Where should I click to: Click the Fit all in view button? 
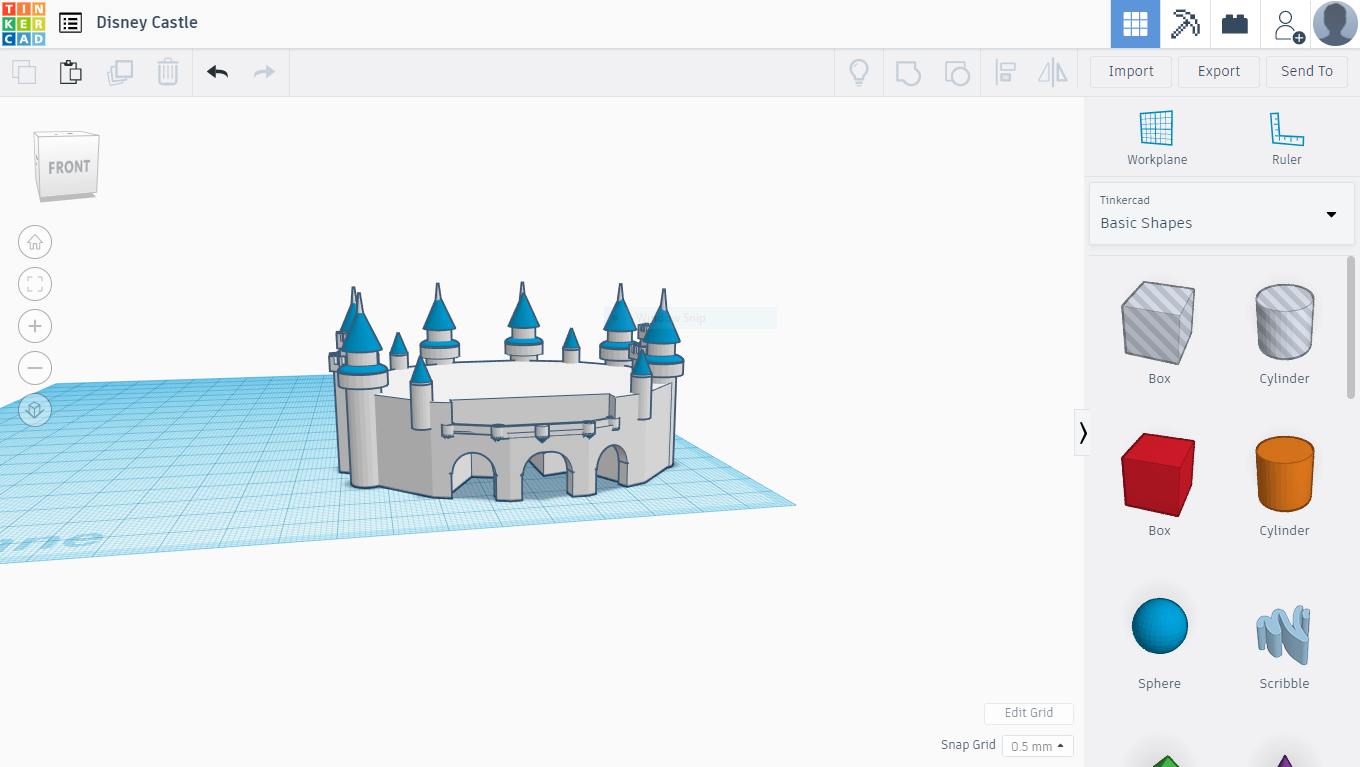35,284
